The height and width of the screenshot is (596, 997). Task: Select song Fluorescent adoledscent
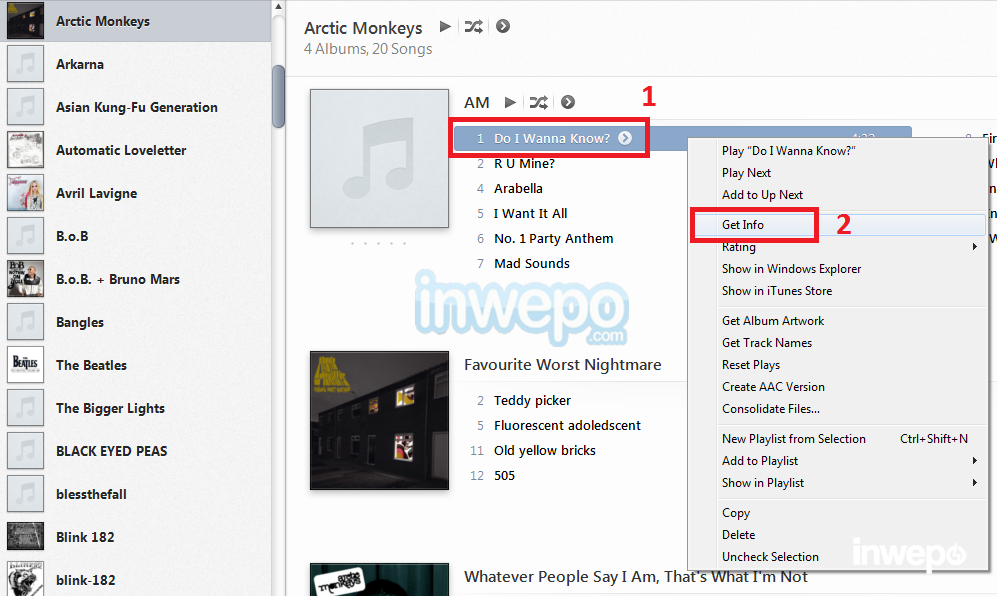(x=567, y=426)
